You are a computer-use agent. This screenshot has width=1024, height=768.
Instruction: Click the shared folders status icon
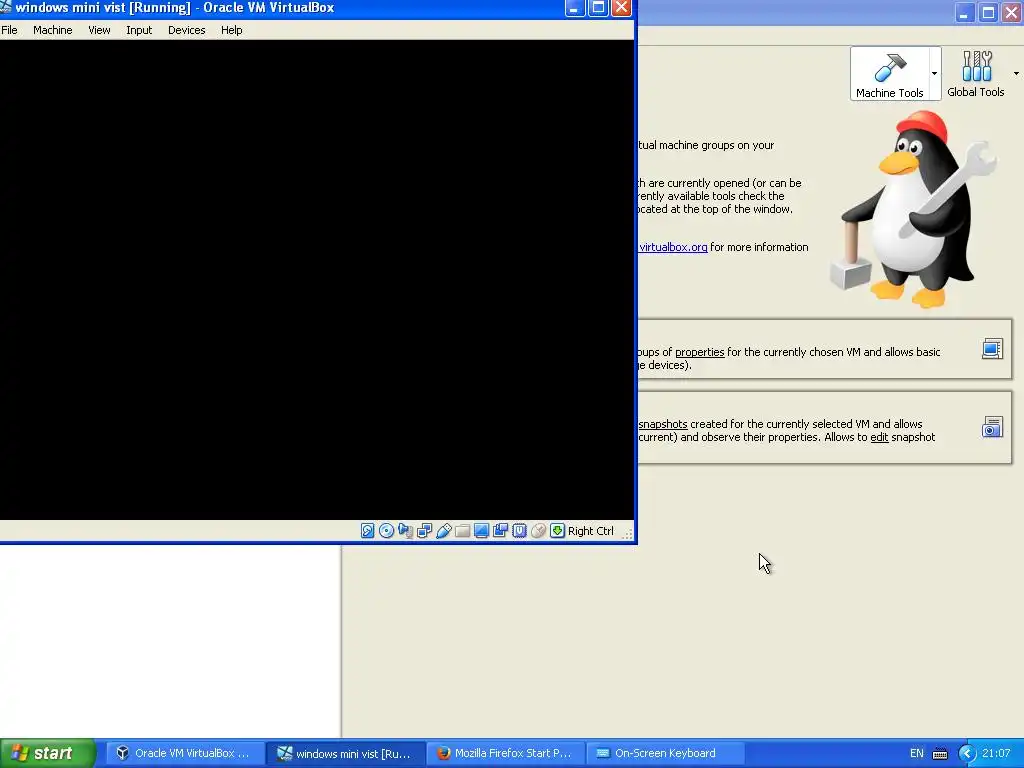pyautogui.click(x=462, y=531)
